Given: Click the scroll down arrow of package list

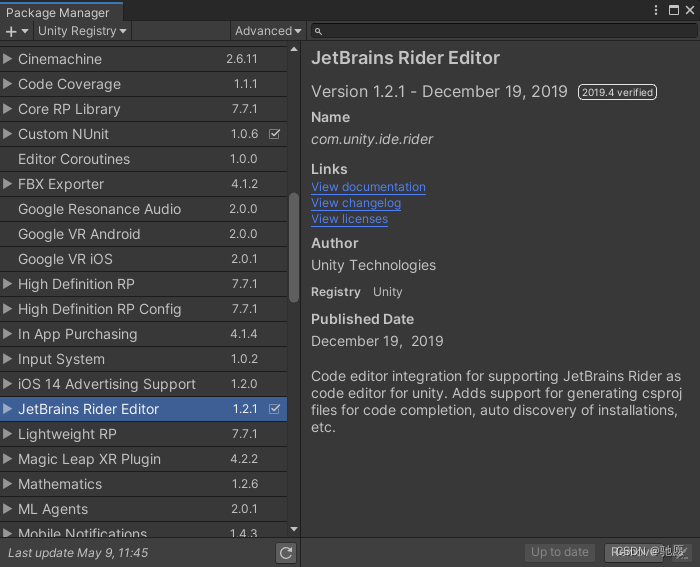Looking at the screenshot, I should (x=294, y=529).
